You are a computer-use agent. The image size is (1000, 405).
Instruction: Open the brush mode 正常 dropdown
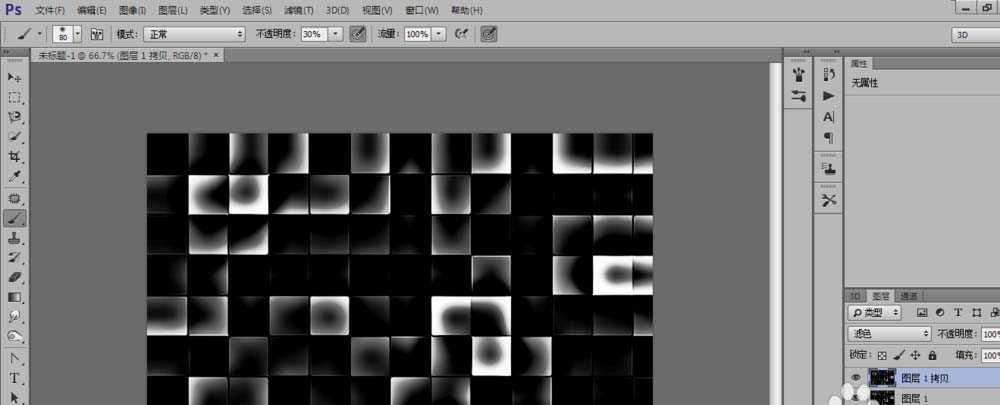click(194, 33)
